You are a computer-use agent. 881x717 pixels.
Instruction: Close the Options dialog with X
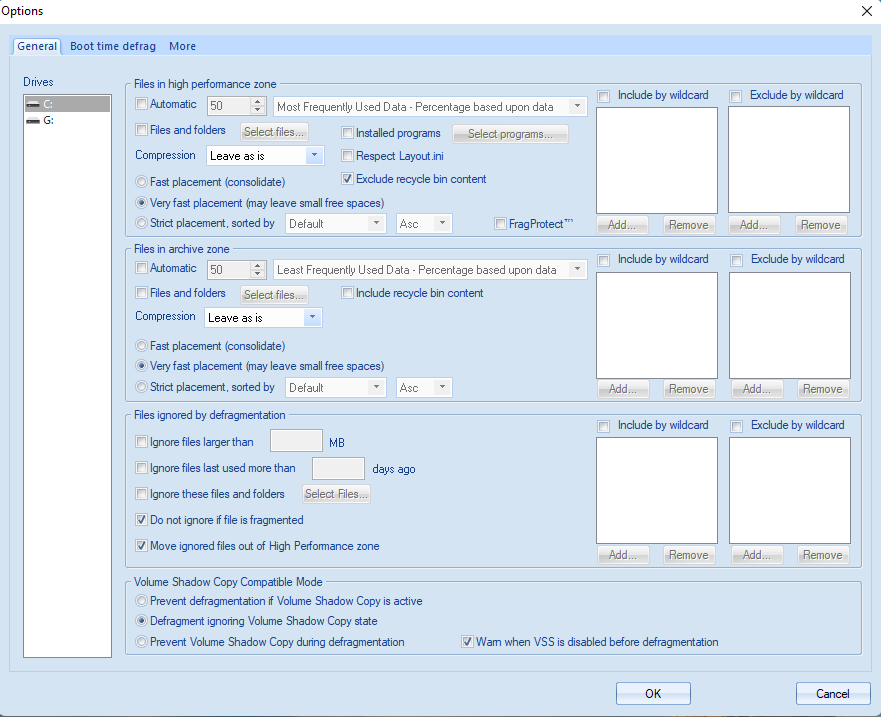[866, 11]
